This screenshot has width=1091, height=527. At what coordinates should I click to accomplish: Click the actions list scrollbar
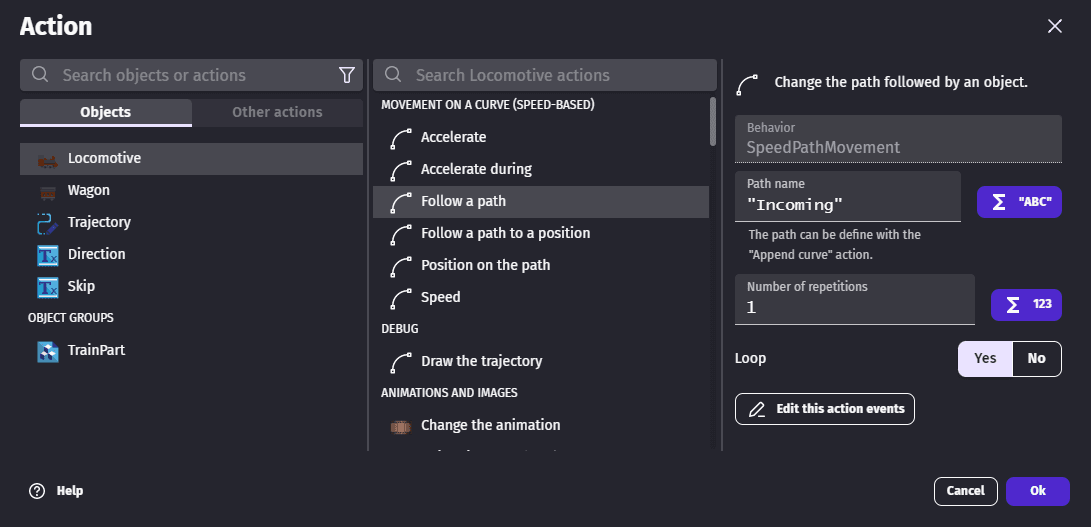[713, 121]
